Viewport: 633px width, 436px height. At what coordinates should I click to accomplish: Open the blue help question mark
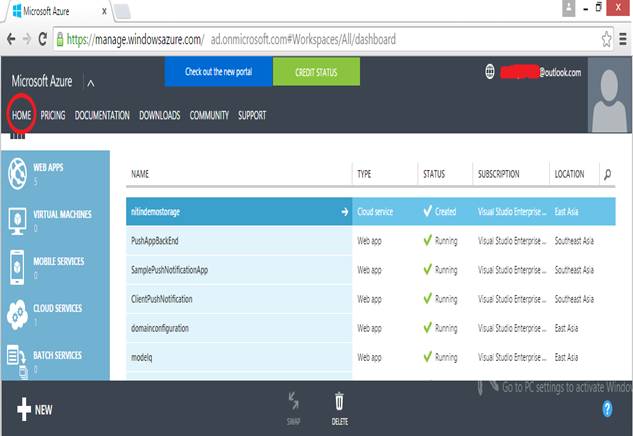[x=607, y=409]
